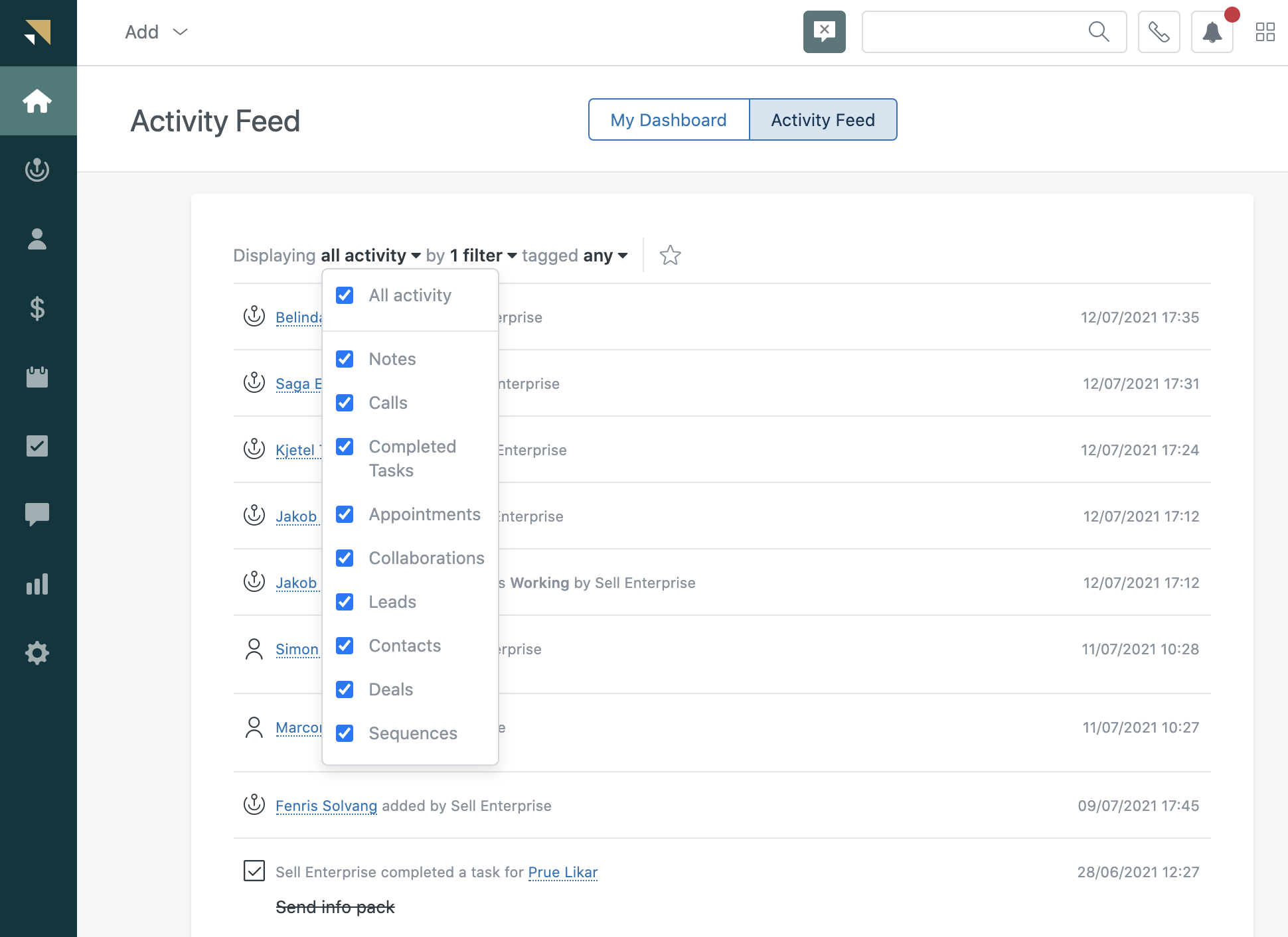Click the deals/dollar sign icon in sidebar
1288x937 pixels.
[x=37, y=307]
